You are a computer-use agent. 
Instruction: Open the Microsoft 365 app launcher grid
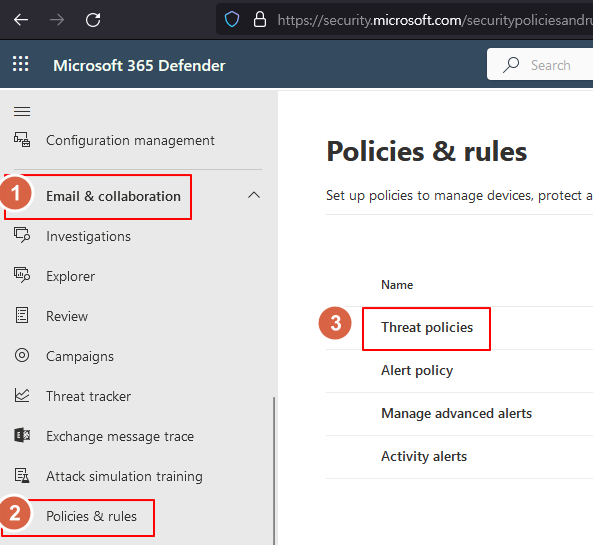point(20,64)
